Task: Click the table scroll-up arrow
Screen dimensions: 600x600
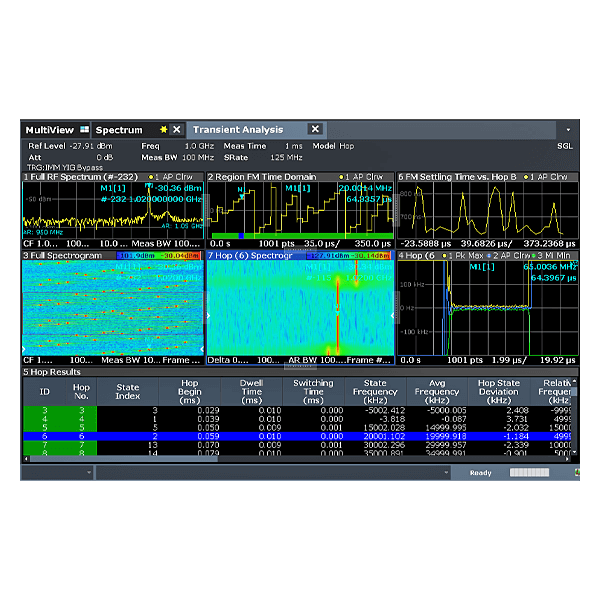Action: pyautogui.click(x=574, y=382)
